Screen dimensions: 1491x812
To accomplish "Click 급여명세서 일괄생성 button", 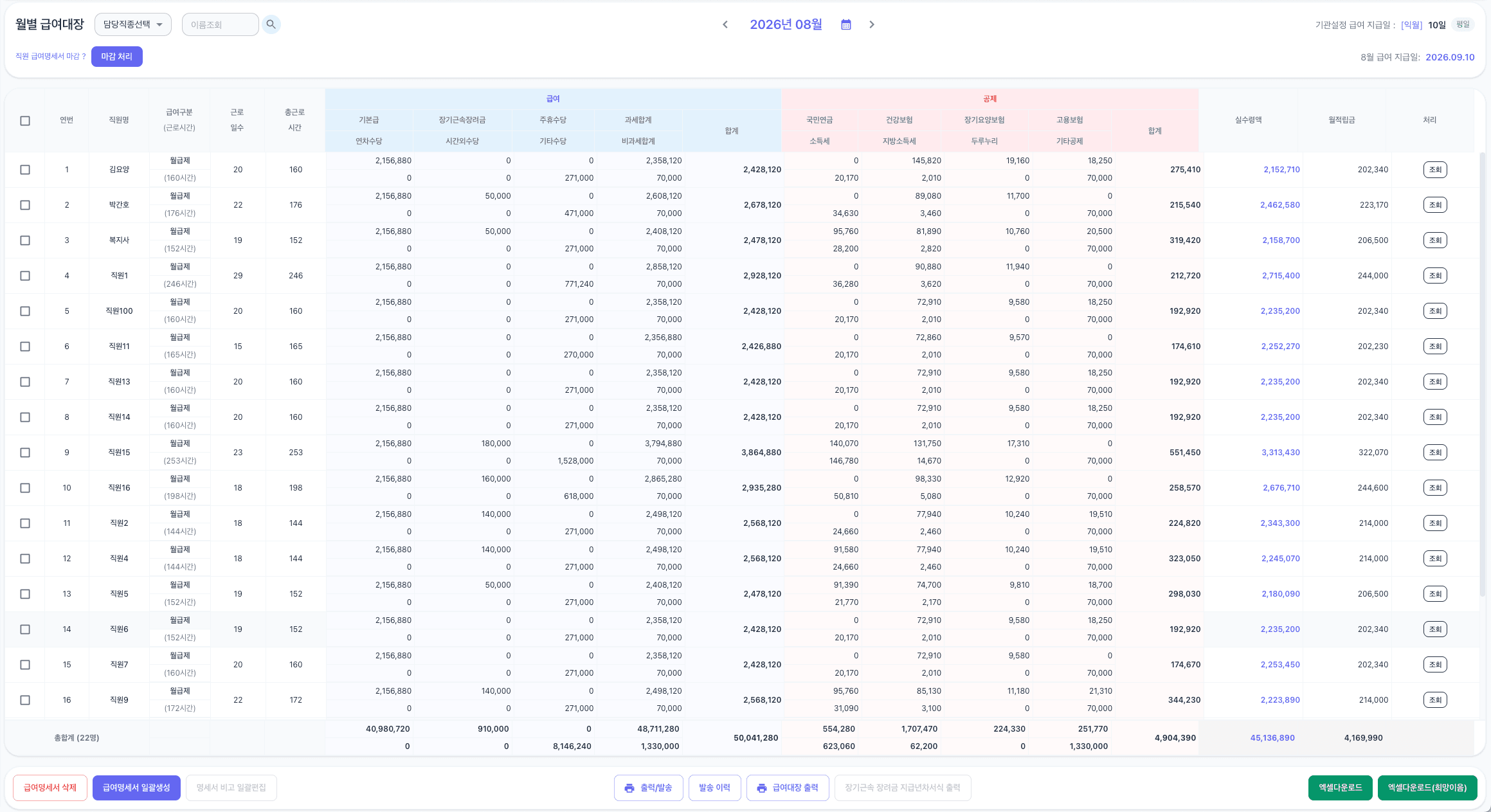I will click(136, 788).
